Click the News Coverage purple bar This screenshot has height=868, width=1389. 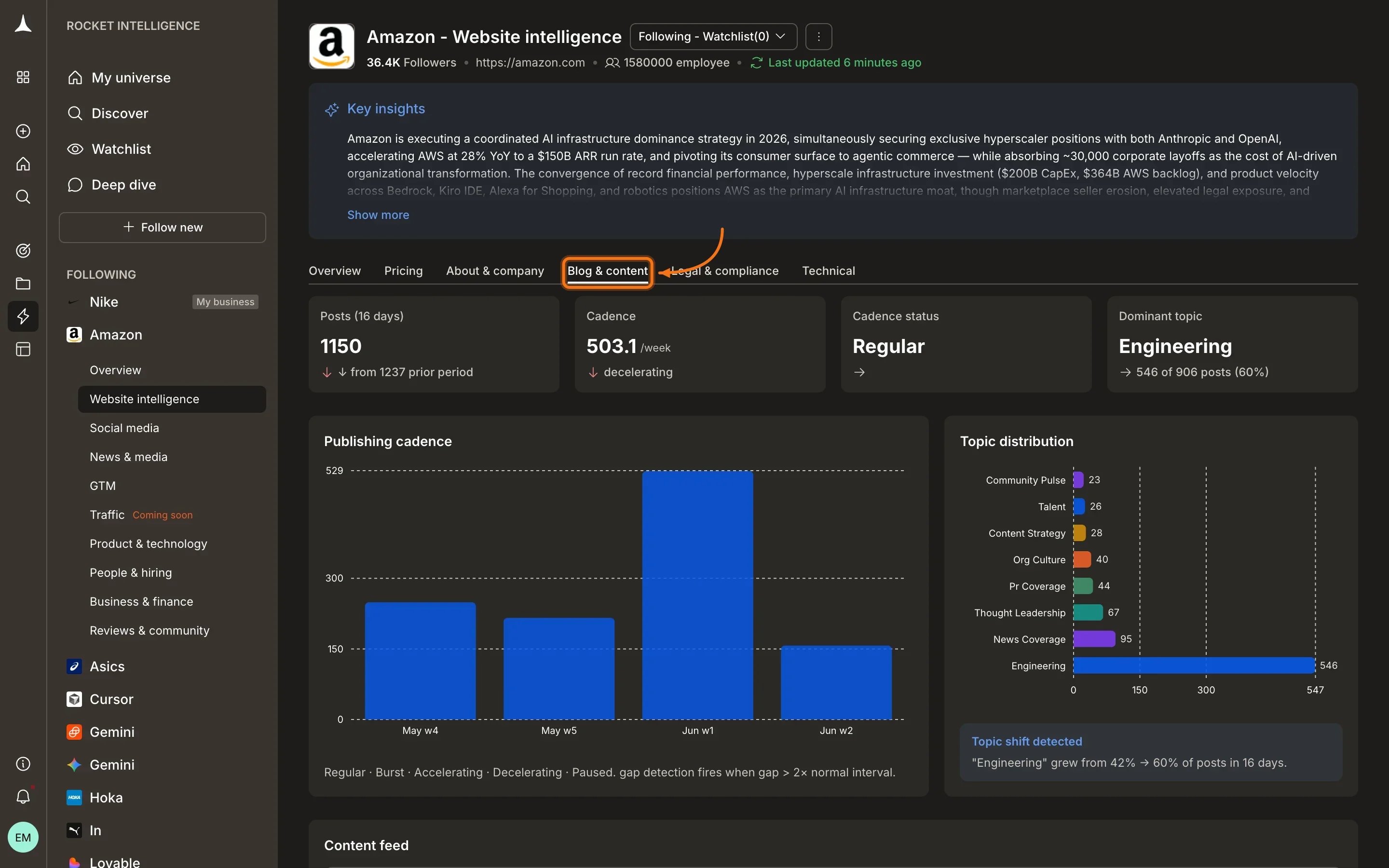coord(1094,639)
